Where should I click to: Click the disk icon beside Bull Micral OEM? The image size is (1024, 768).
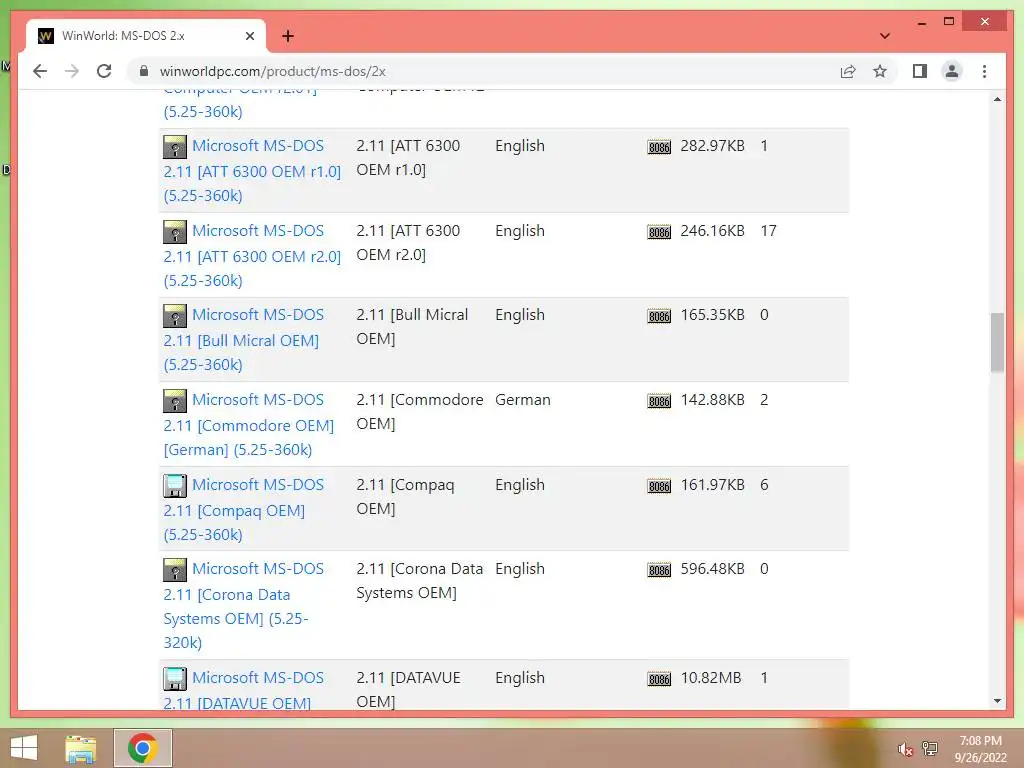coord(174,316)
